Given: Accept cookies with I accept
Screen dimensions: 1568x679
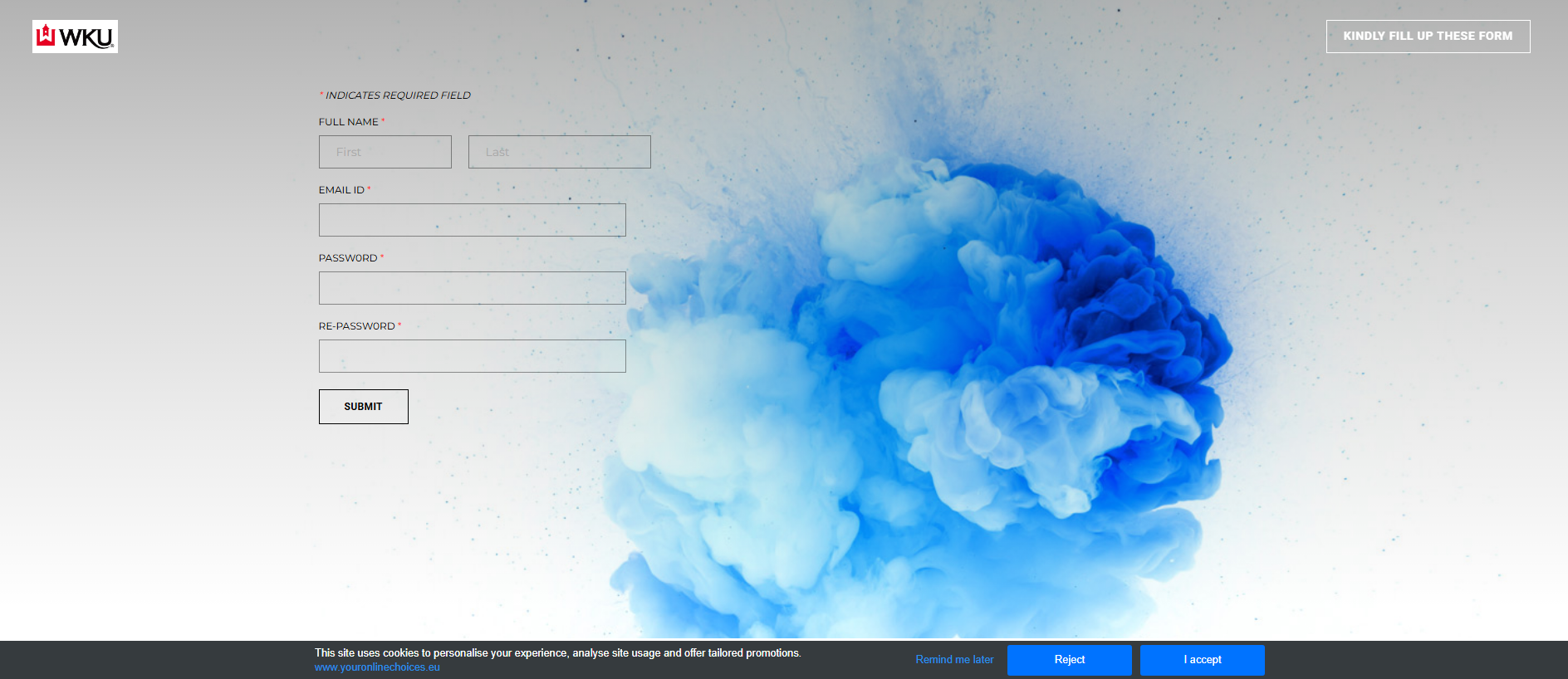Looking at the screenshot, I should tap(1203, 660).
